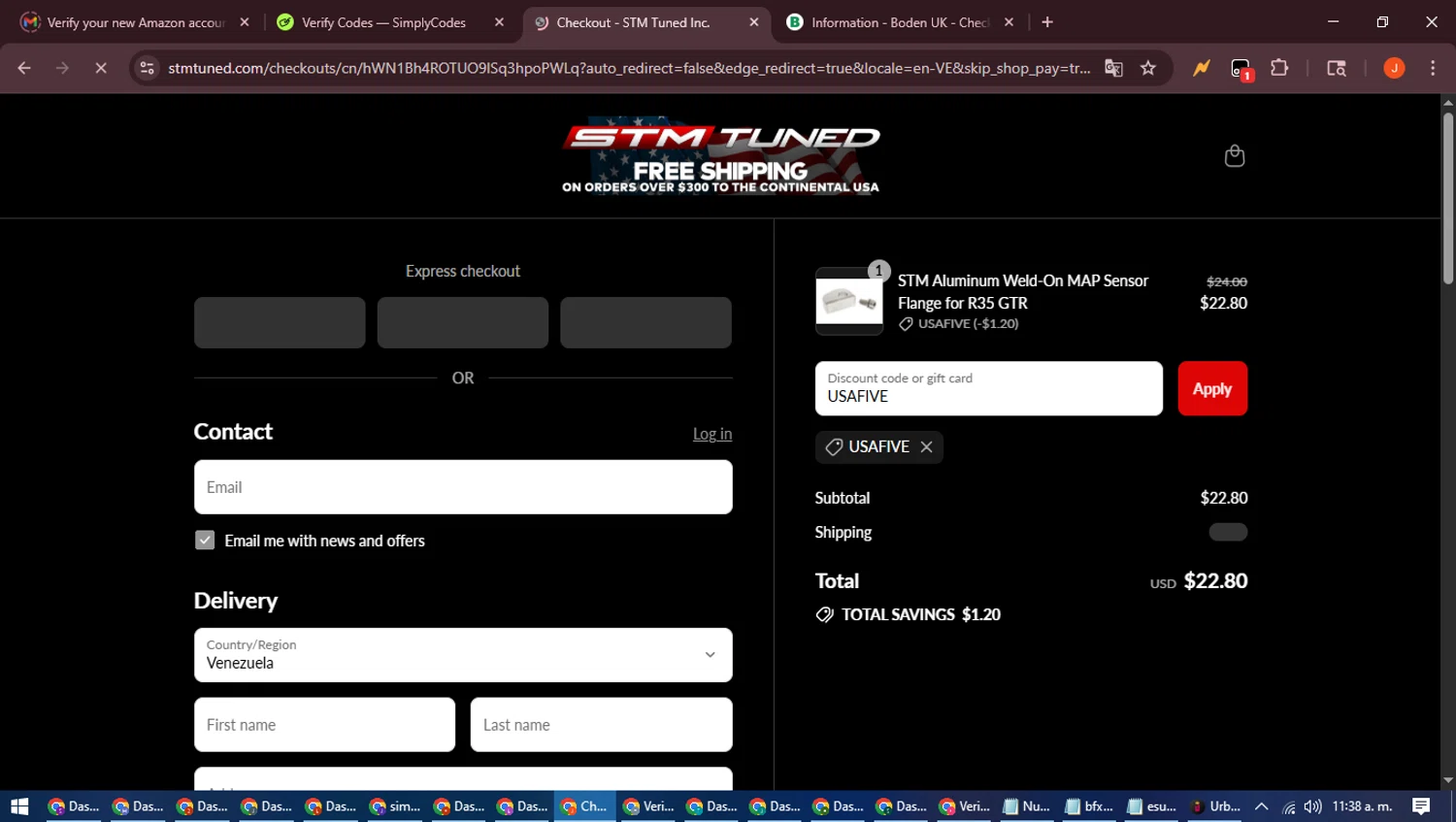The width and height of the screenshot is (1456, 822).
Task: Close the SimplyCodes tab
Action: (499, 22)
